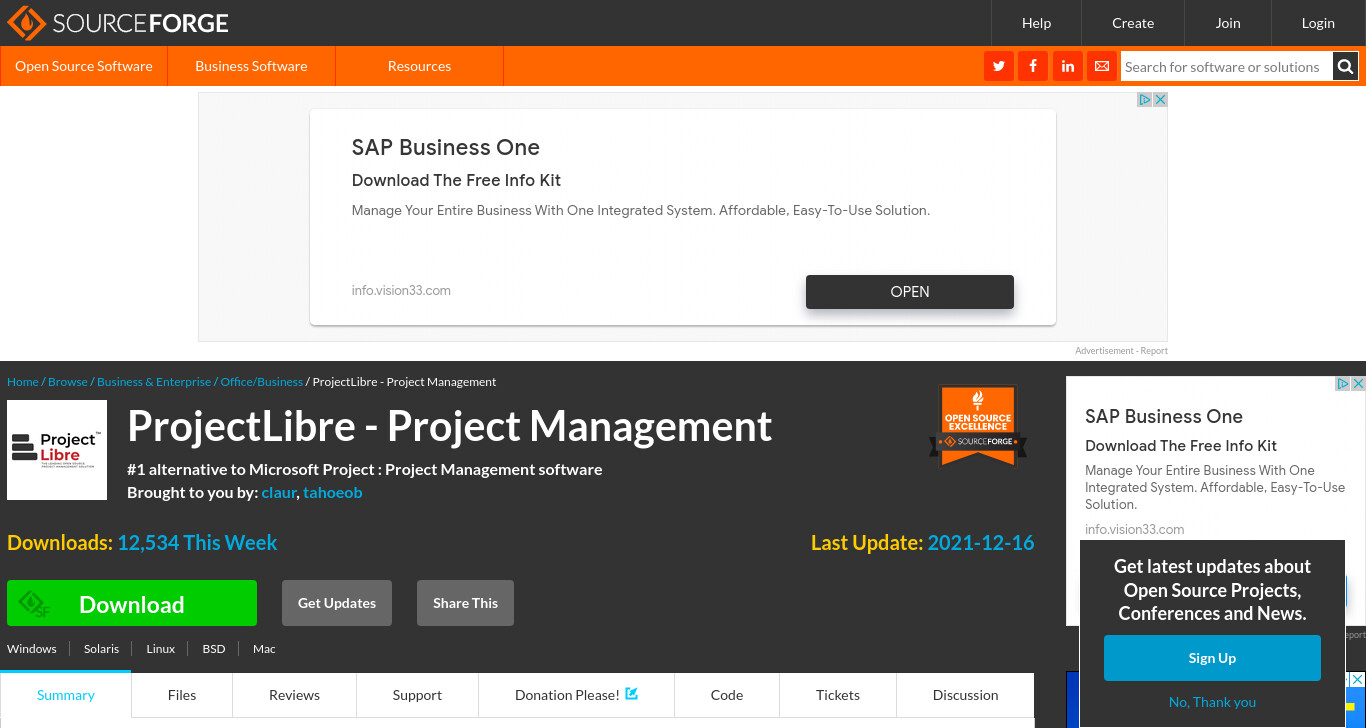Click the Advertisement - Report link
This screenshot has height=728, width=1366.
pyautogui.click(x=1121, y=351)
